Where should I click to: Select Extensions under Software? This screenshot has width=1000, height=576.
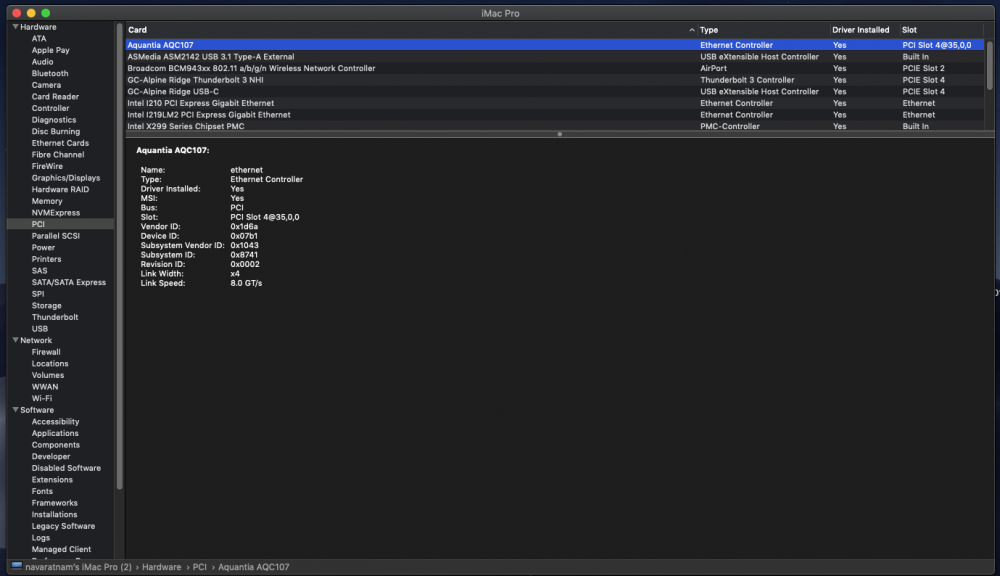tap(52, 480)
